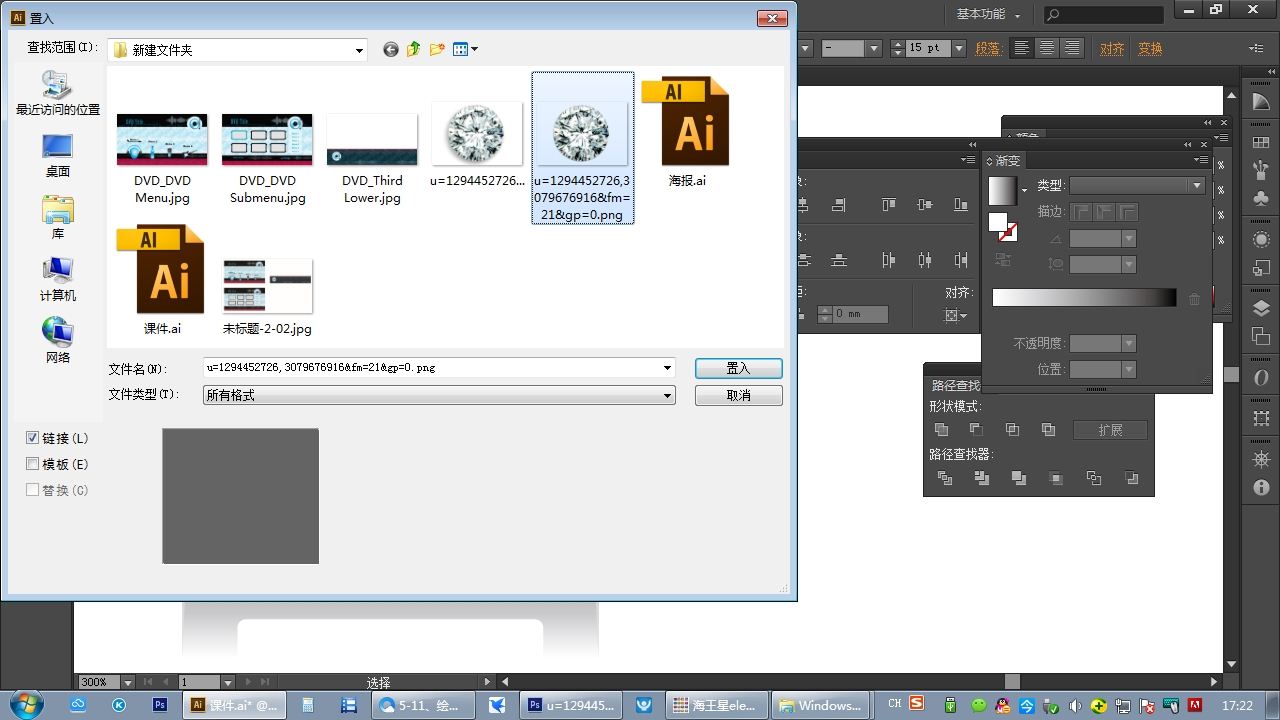Open the Color Guide panel icon in Illustrator dock
This screenshot has width=1280, height=720.
[1261, 101]
